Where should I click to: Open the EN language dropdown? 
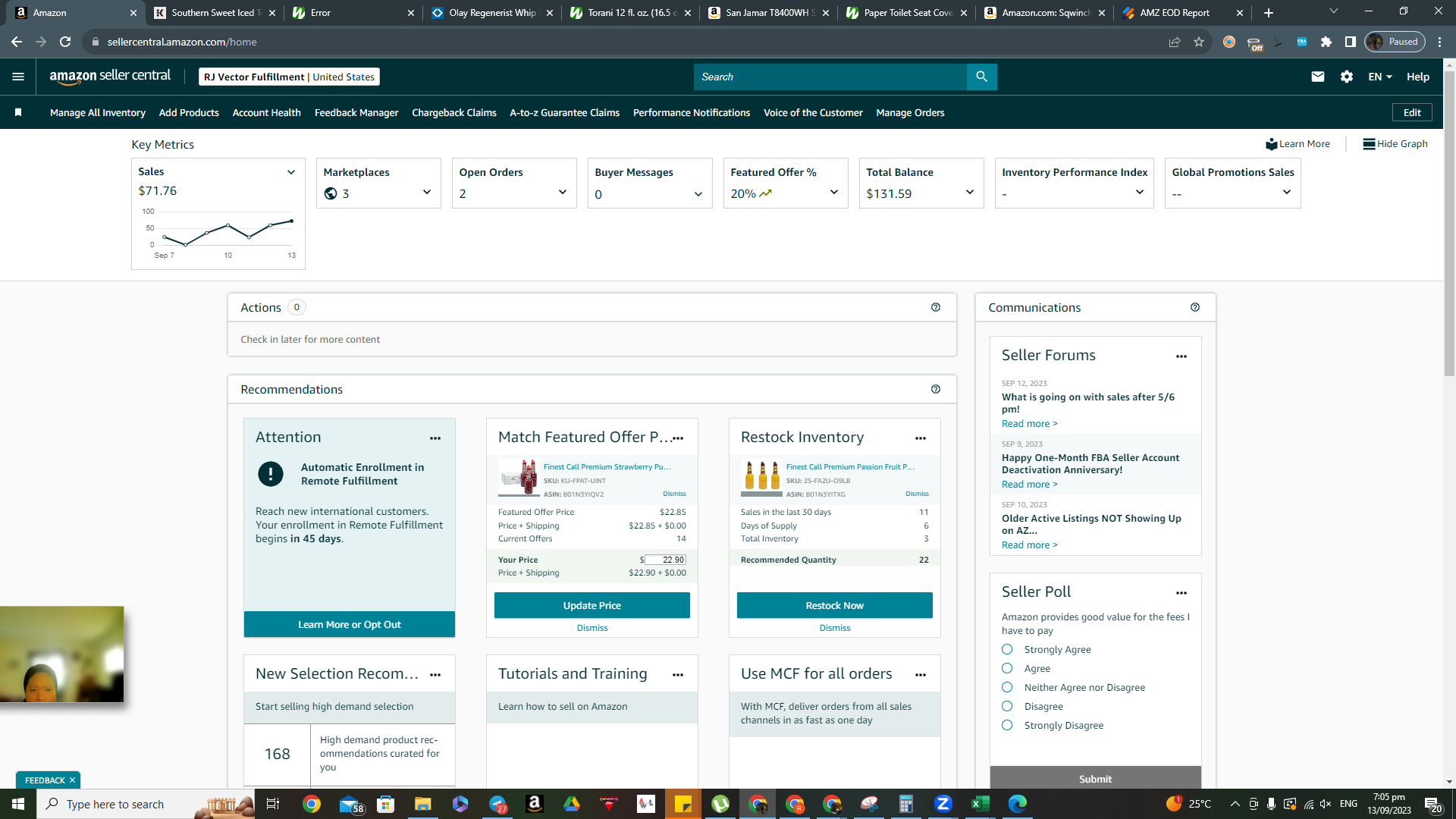click(x=1380, y=77)
